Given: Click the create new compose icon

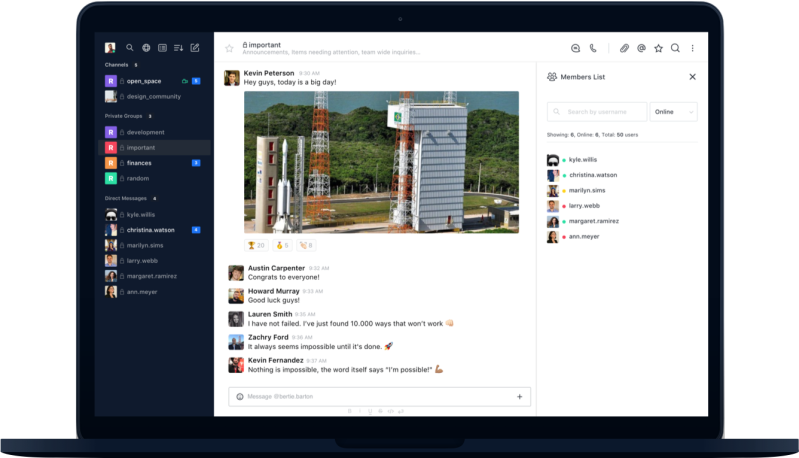Looking at the screenshot, I should pyautogui.click(x=195, y=48).
